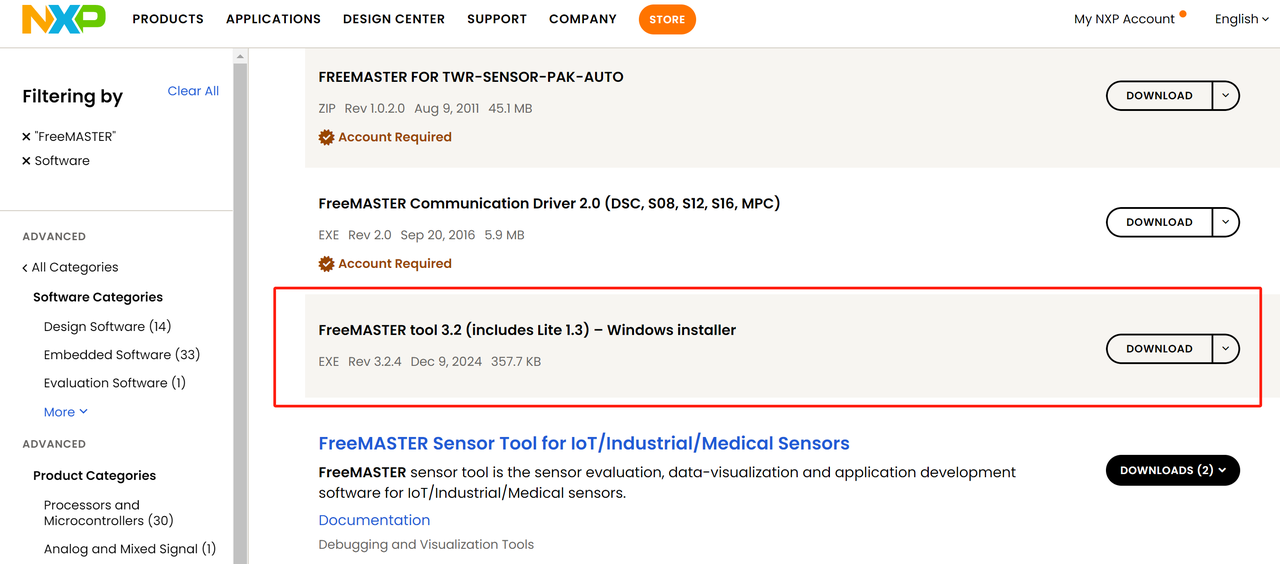Expand download options arrow for FreeMASTER tool 3.2
The width and height of the screenshot is (1280, 564).
click(1226, 349)
